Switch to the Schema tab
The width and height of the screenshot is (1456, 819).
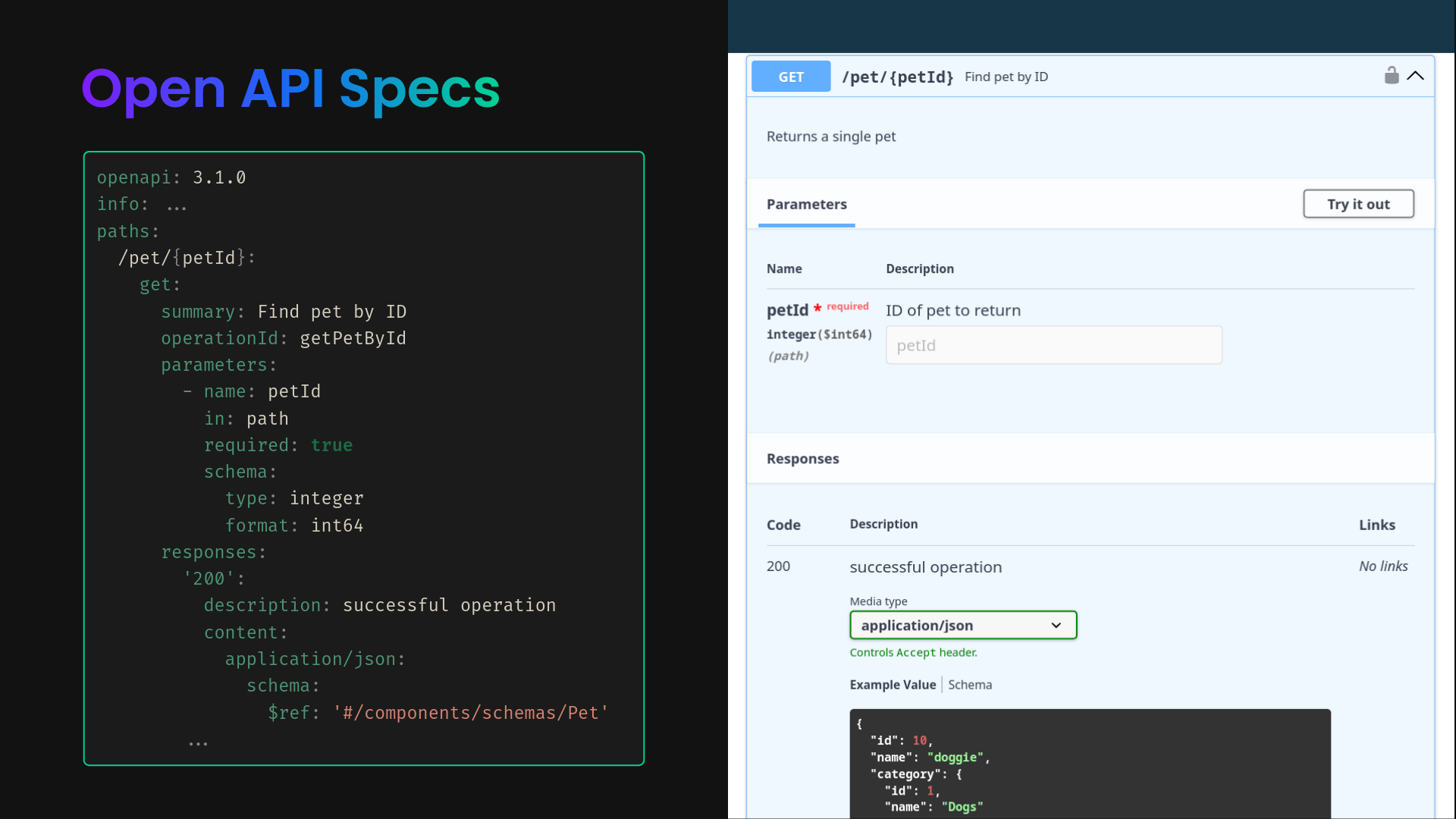[x=969, y=685]
